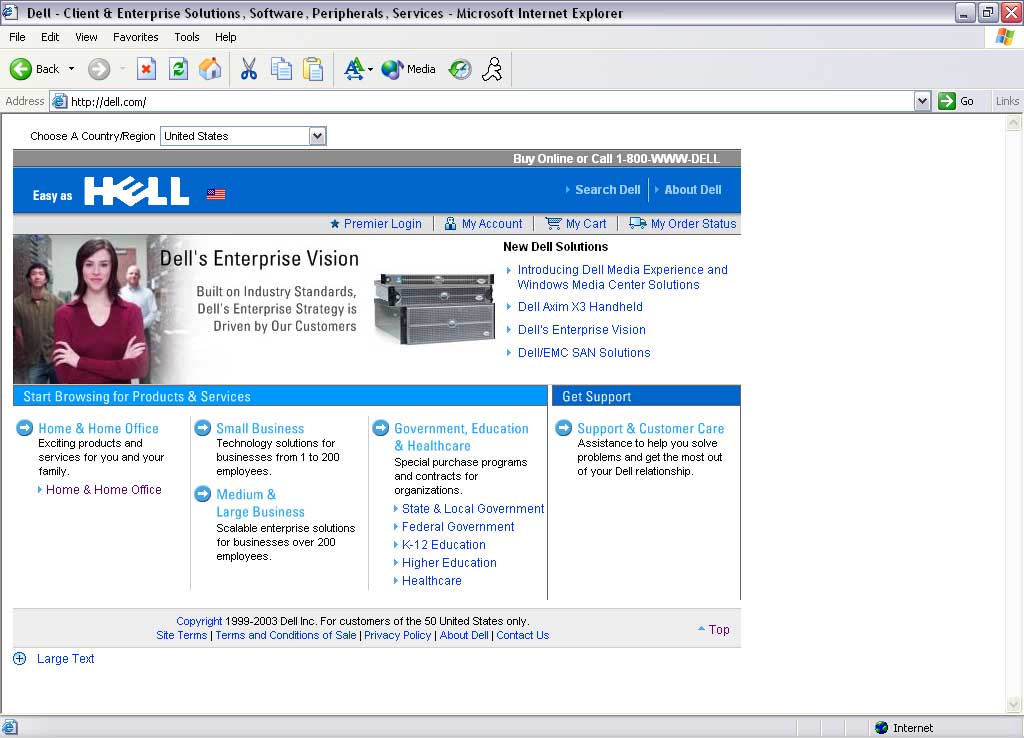Open the Tools menu
The image size is (1024, 738).
click(x=187, y=37)
